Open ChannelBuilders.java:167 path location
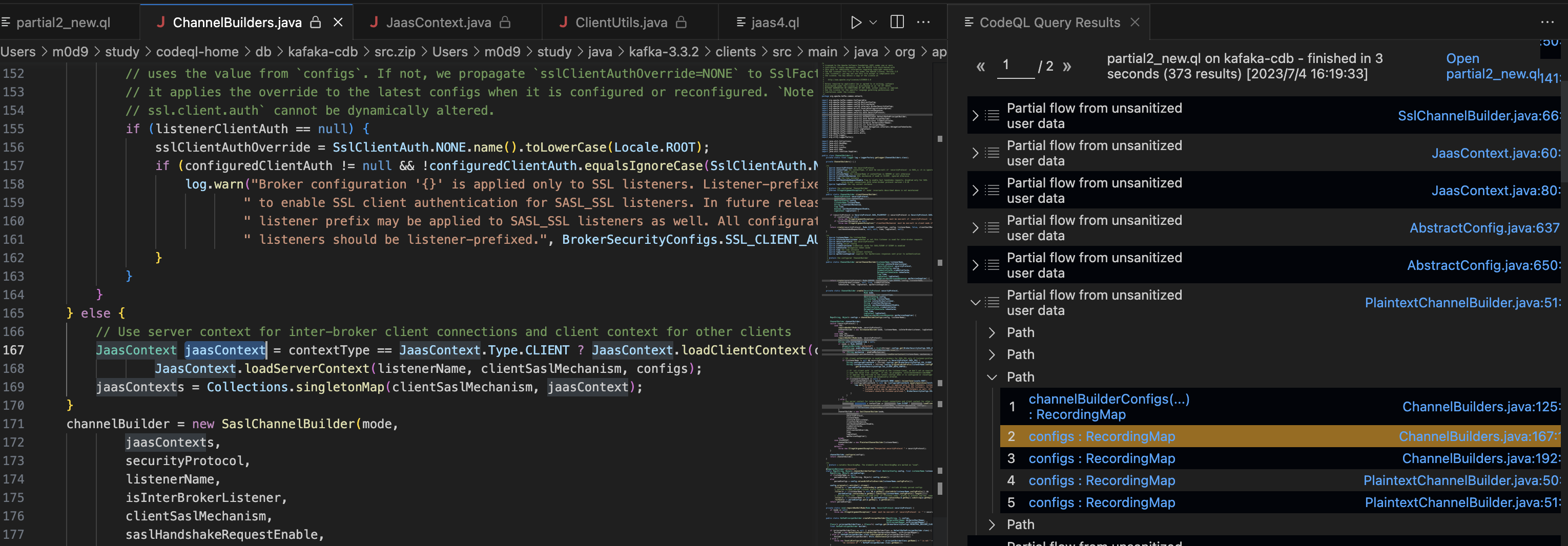The height and width of the screenshot is (546, 1568). [1479, 436]
